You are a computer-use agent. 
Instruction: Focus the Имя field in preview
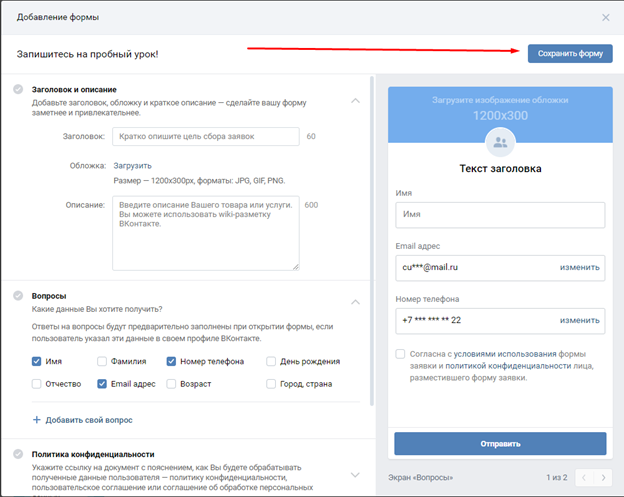coord(500,215)
